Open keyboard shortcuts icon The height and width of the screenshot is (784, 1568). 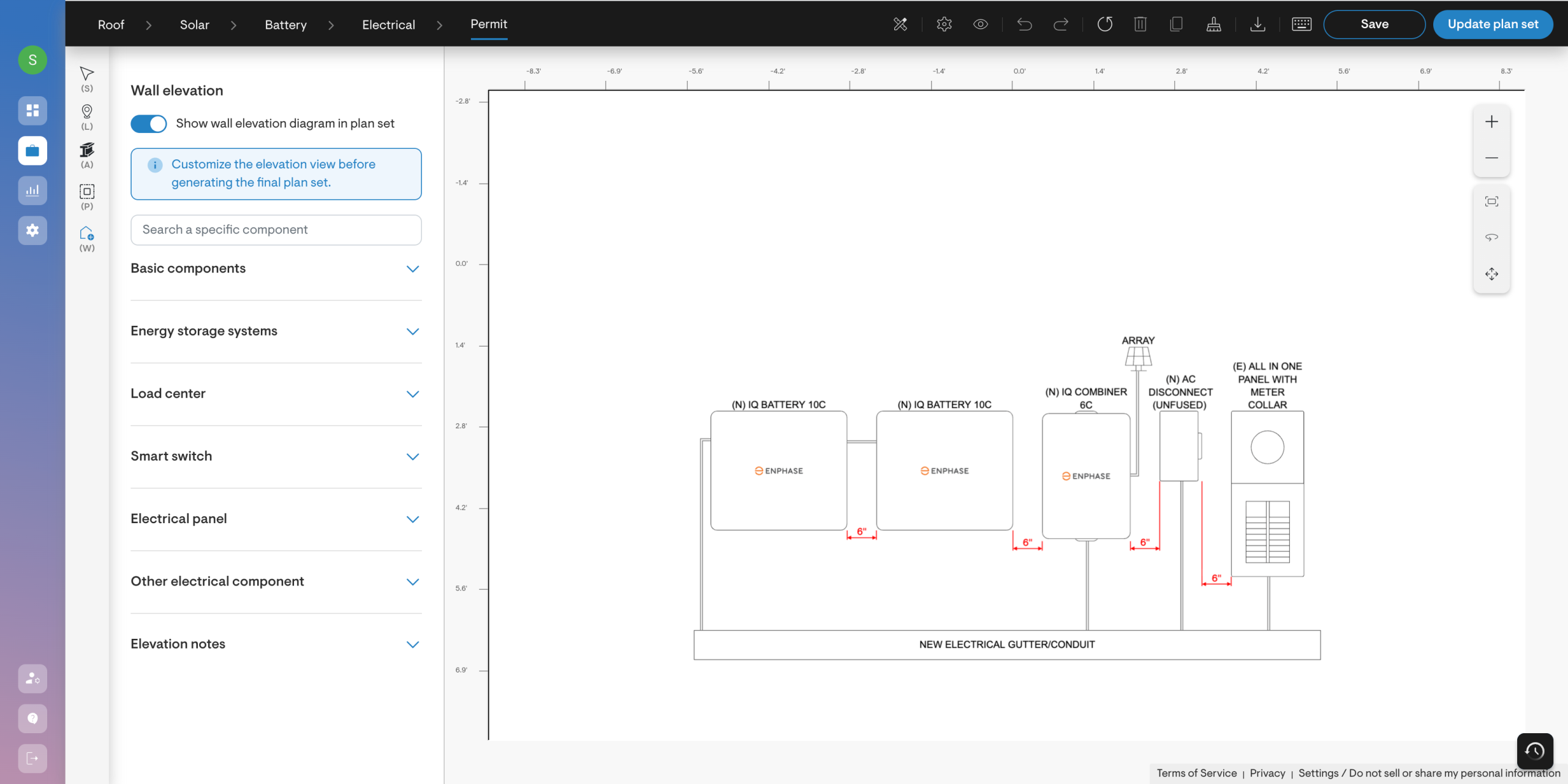pyautogui.click(x=1301, y=24)
